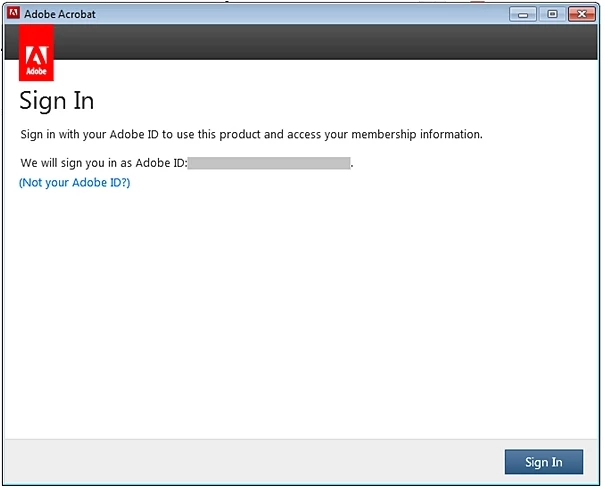Click the grayed-out Adobe ID field
Image resolution: width=605 pixels, height=490 pixels.
point(269,163)
